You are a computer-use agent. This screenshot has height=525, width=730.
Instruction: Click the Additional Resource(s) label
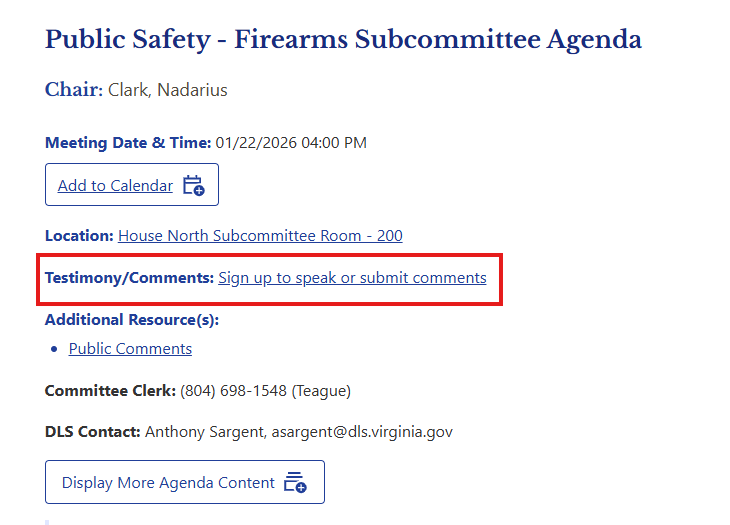(x=131, y=320)
